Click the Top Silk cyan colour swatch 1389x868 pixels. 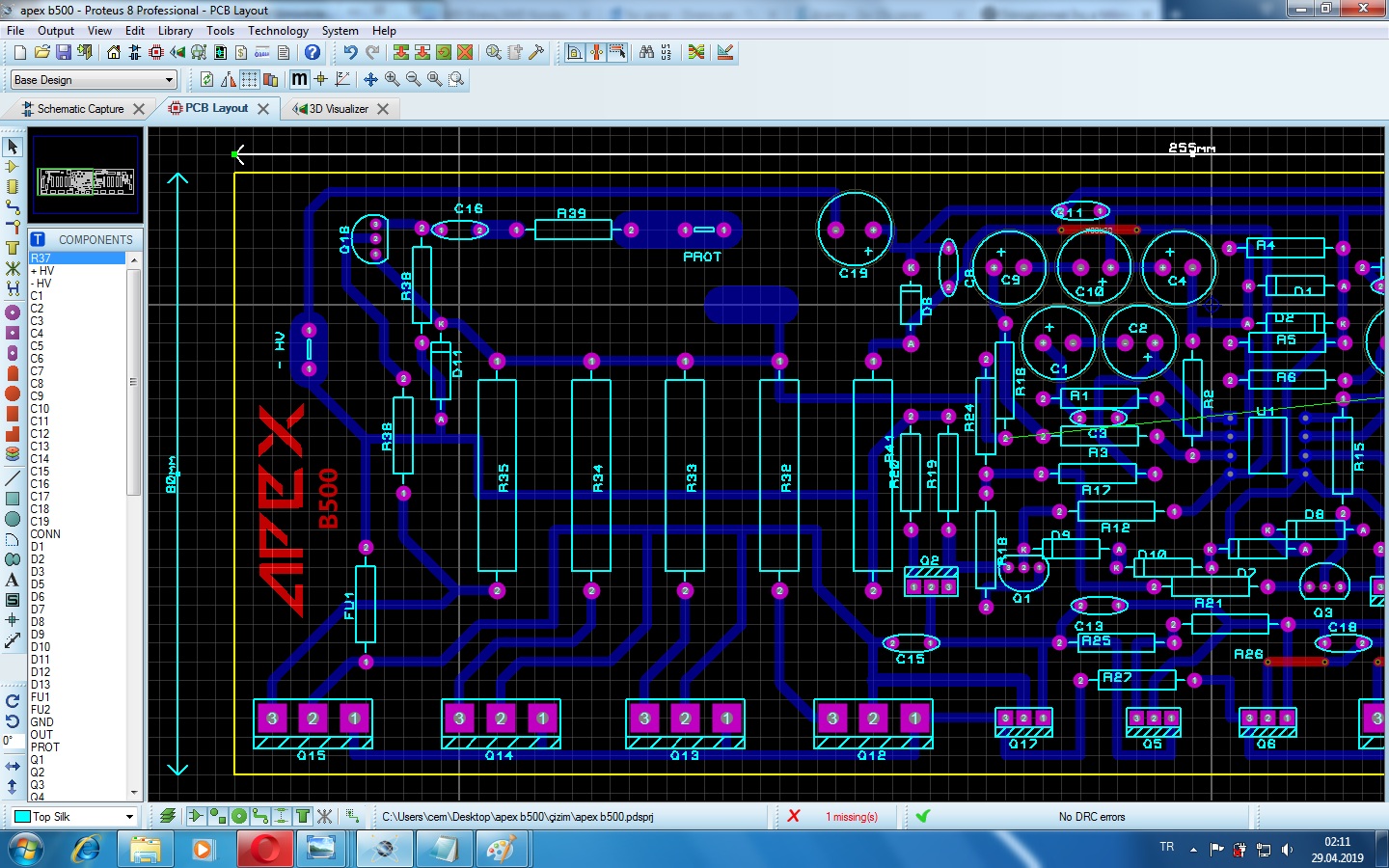tap(22, 817)
